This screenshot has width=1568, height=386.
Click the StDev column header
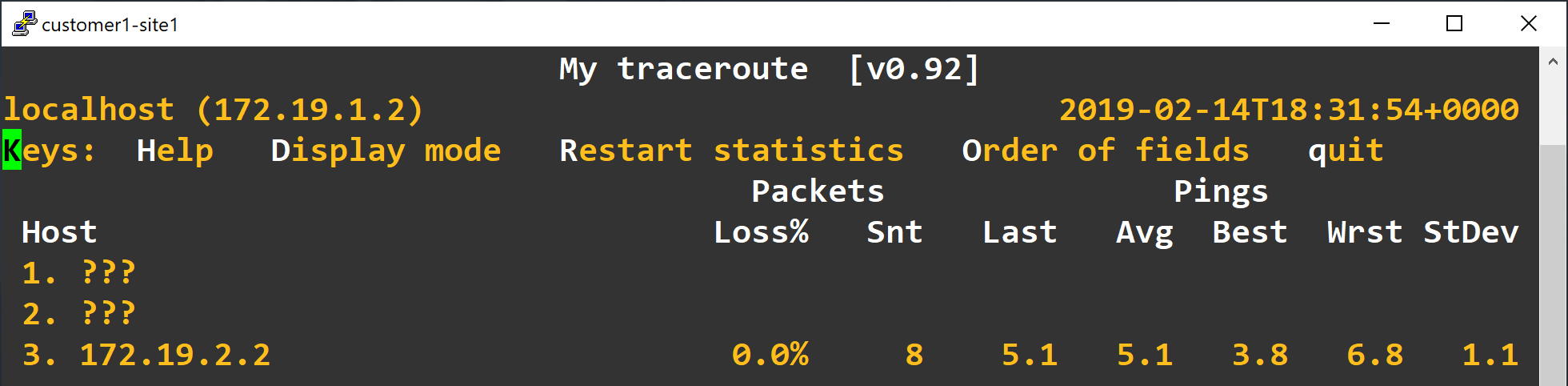click(1470, 232)
